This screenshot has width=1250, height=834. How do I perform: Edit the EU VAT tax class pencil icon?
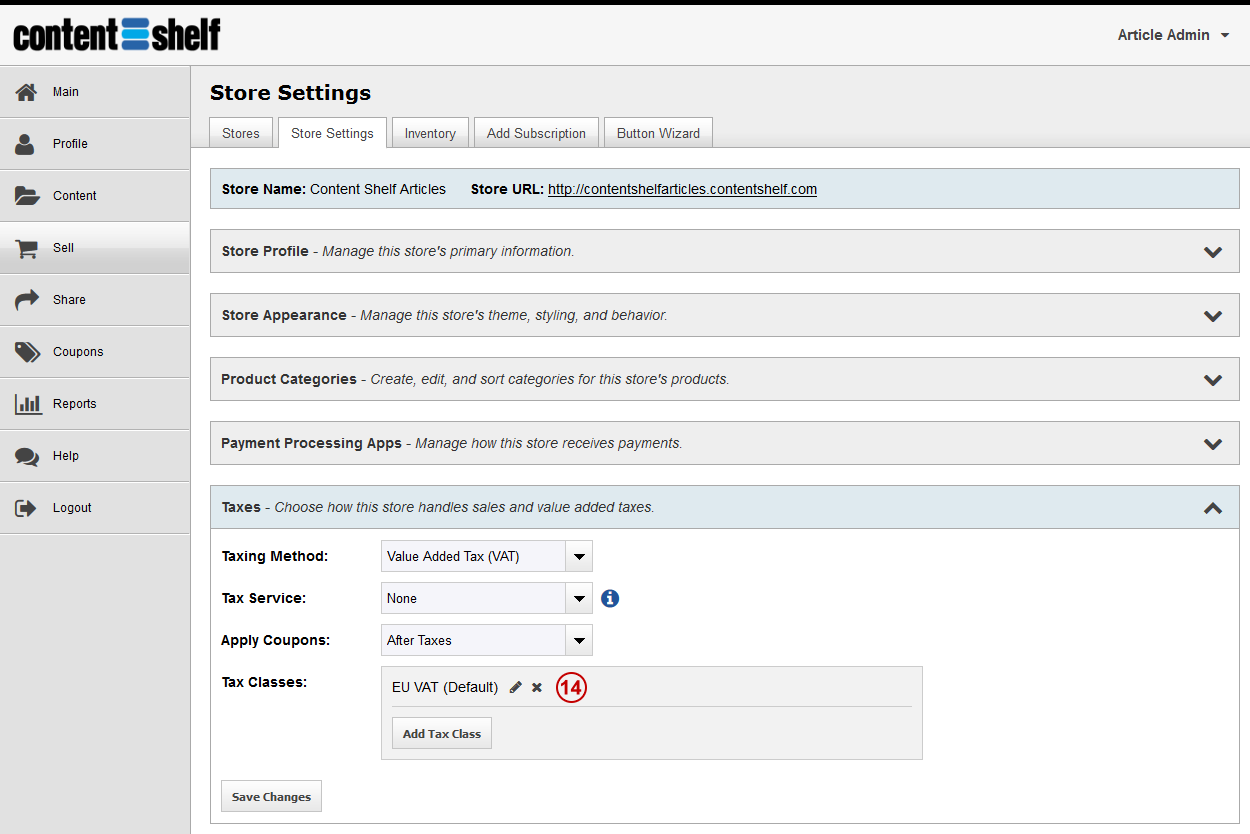[516, 687]
